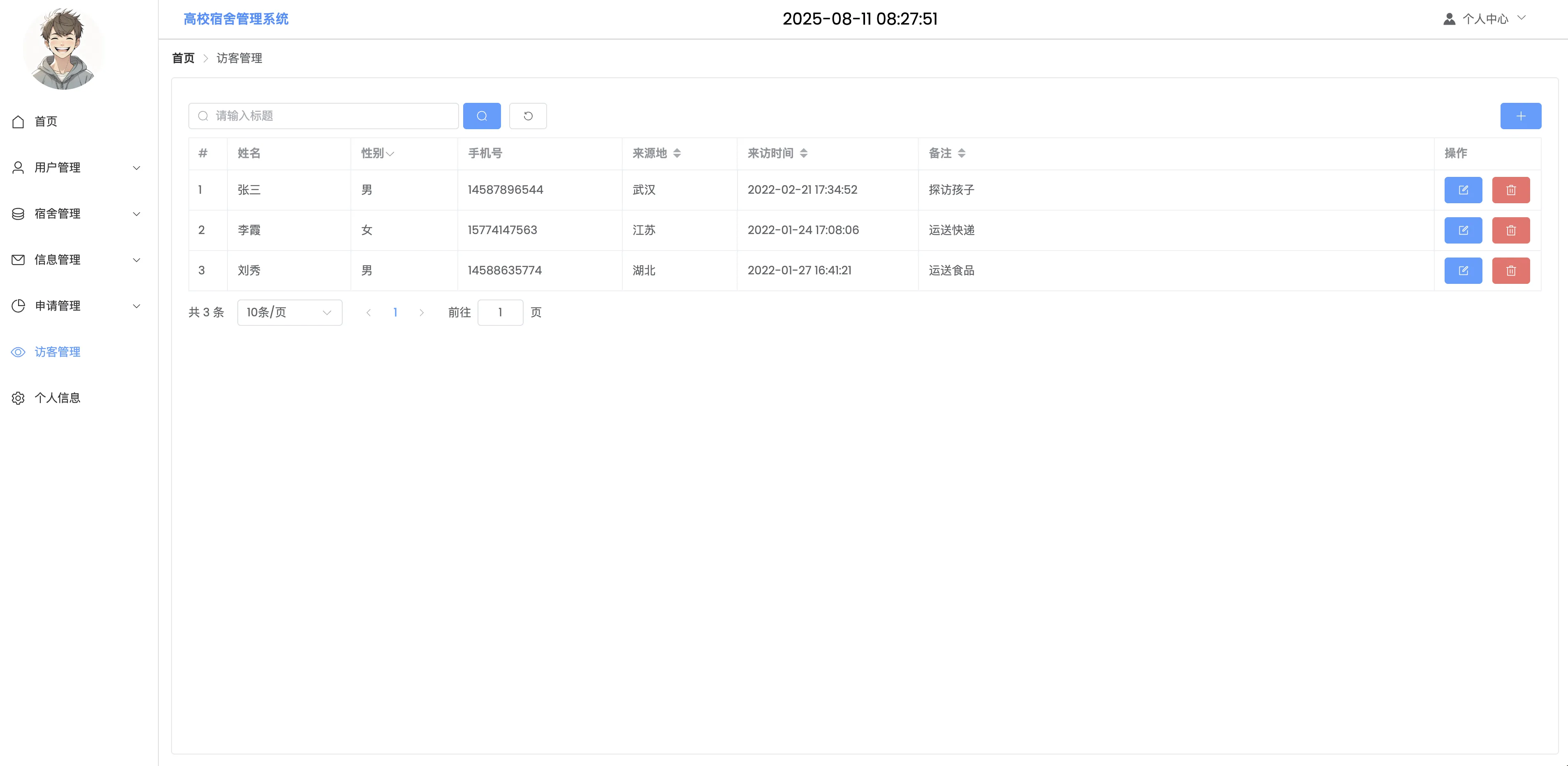
Task: Sort table by 来源地 column
Action: pos(676,153)
